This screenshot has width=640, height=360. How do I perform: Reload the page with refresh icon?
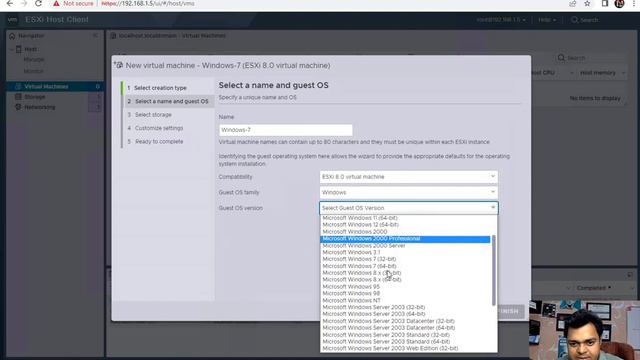pos(38,4)
